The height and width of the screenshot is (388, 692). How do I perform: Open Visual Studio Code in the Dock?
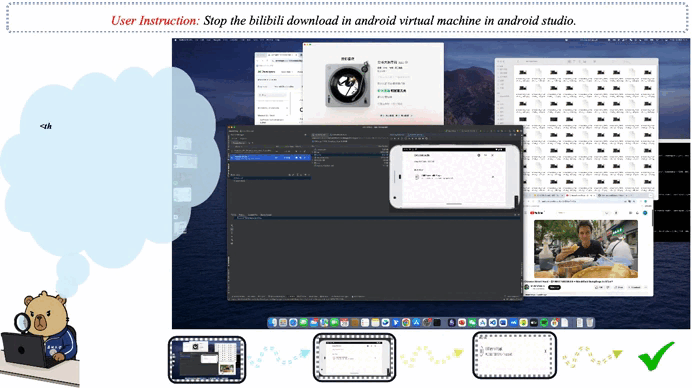[493, 323]
